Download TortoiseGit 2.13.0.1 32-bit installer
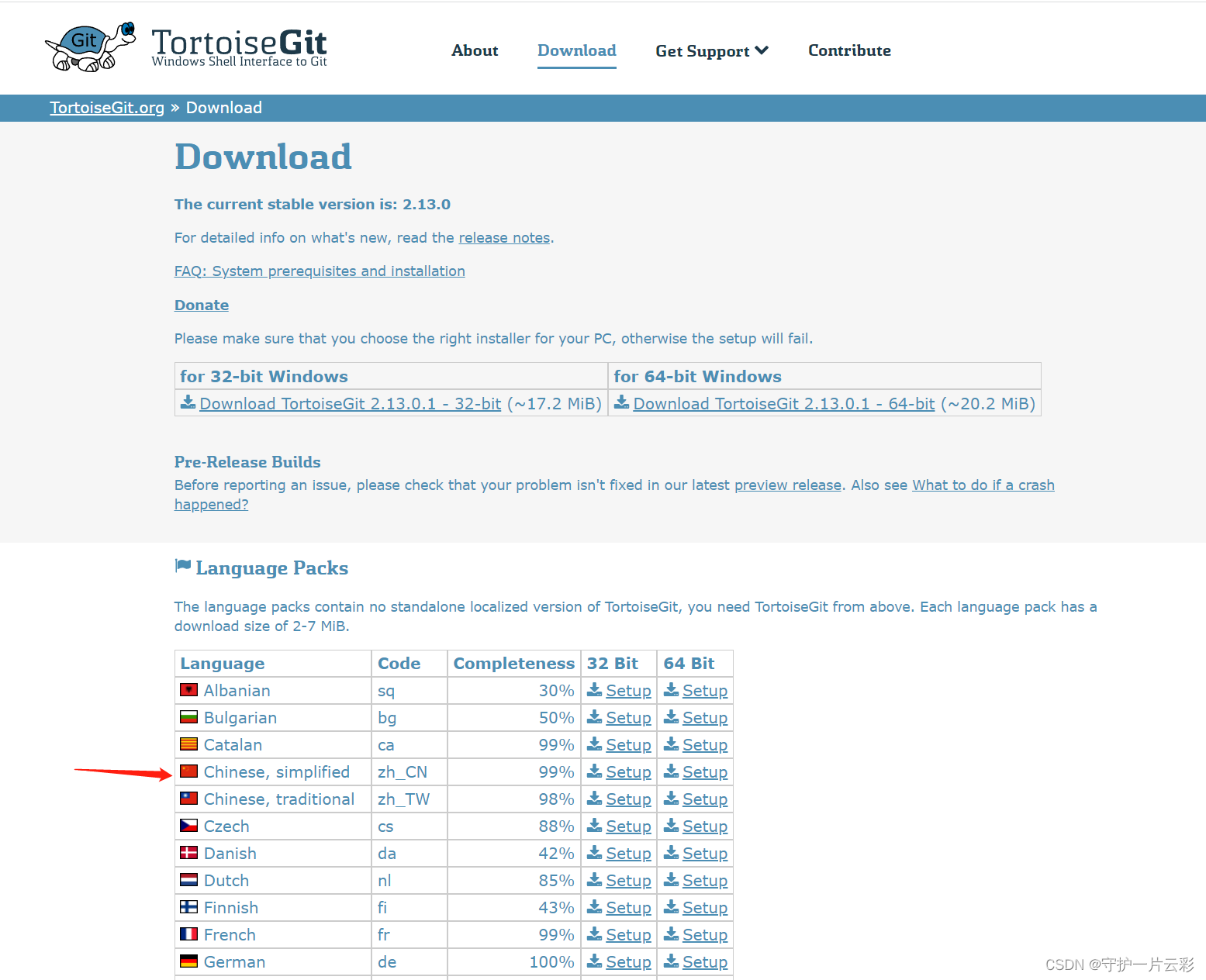 point(351,404)
